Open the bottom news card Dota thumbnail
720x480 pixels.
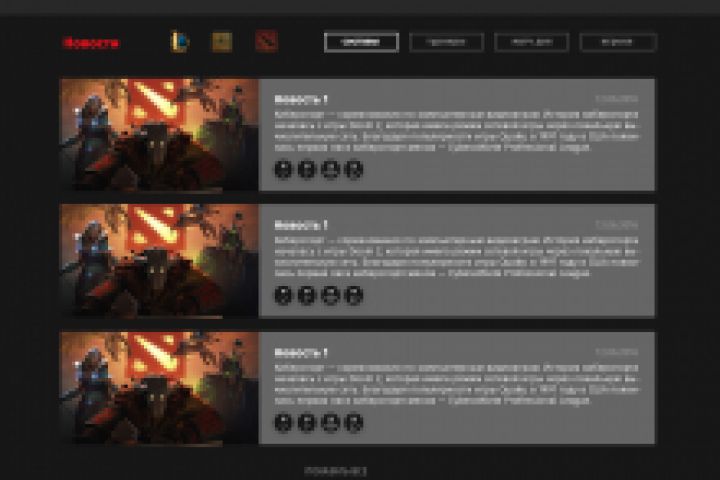pyautogui.click(x=159, y=388)
